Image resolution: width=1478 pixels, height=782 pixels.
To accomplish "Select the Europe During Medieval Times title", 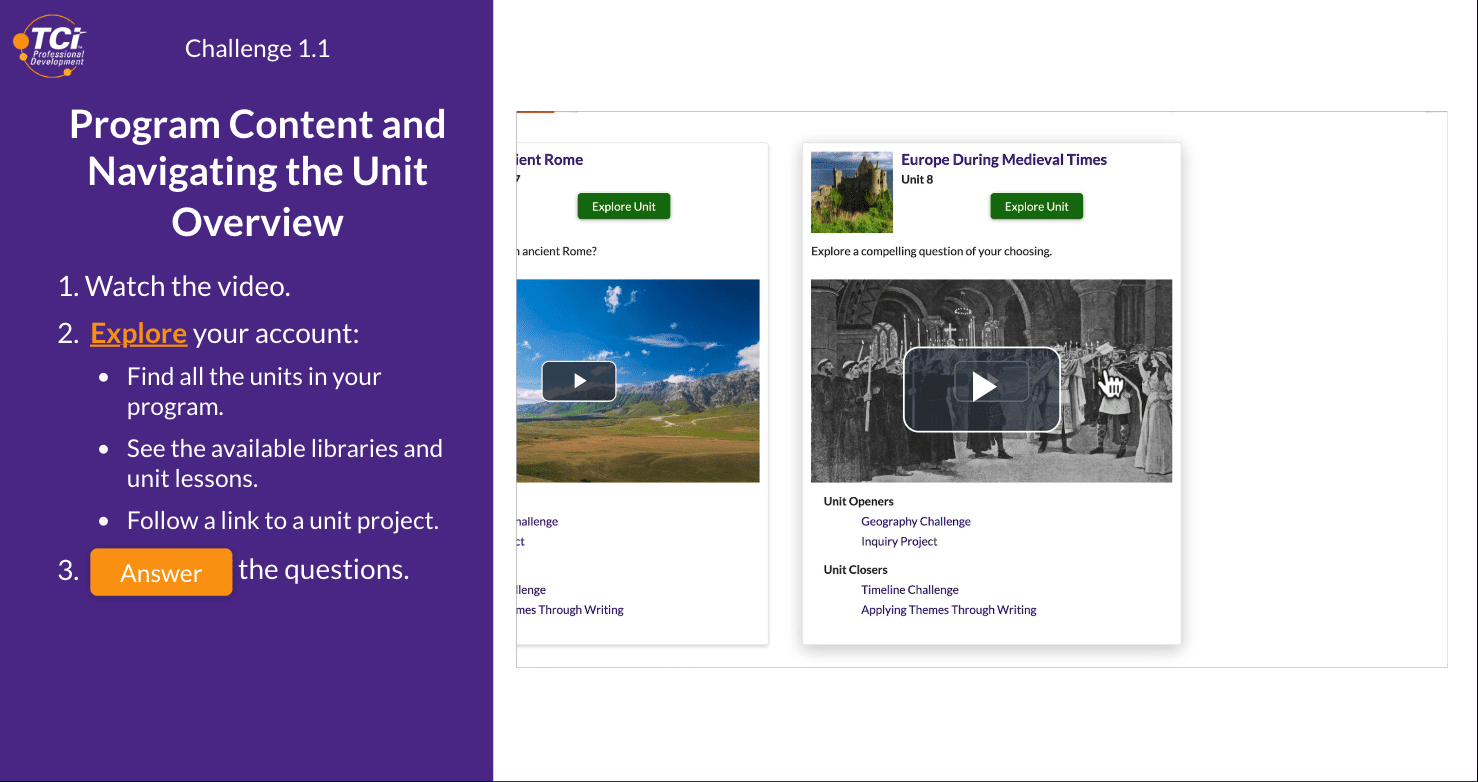I will click(x=1003, y=160).
